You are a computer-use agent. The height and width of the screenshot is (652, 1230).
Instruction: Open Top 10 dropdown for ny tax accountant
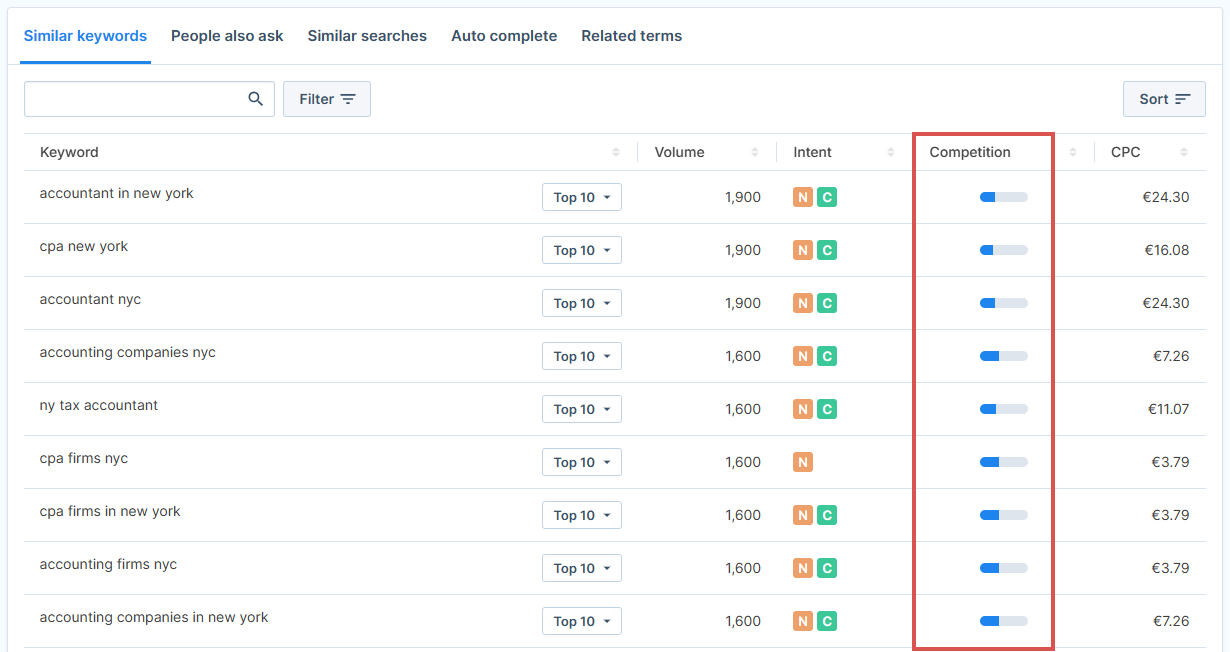click(x=582, y=409)
